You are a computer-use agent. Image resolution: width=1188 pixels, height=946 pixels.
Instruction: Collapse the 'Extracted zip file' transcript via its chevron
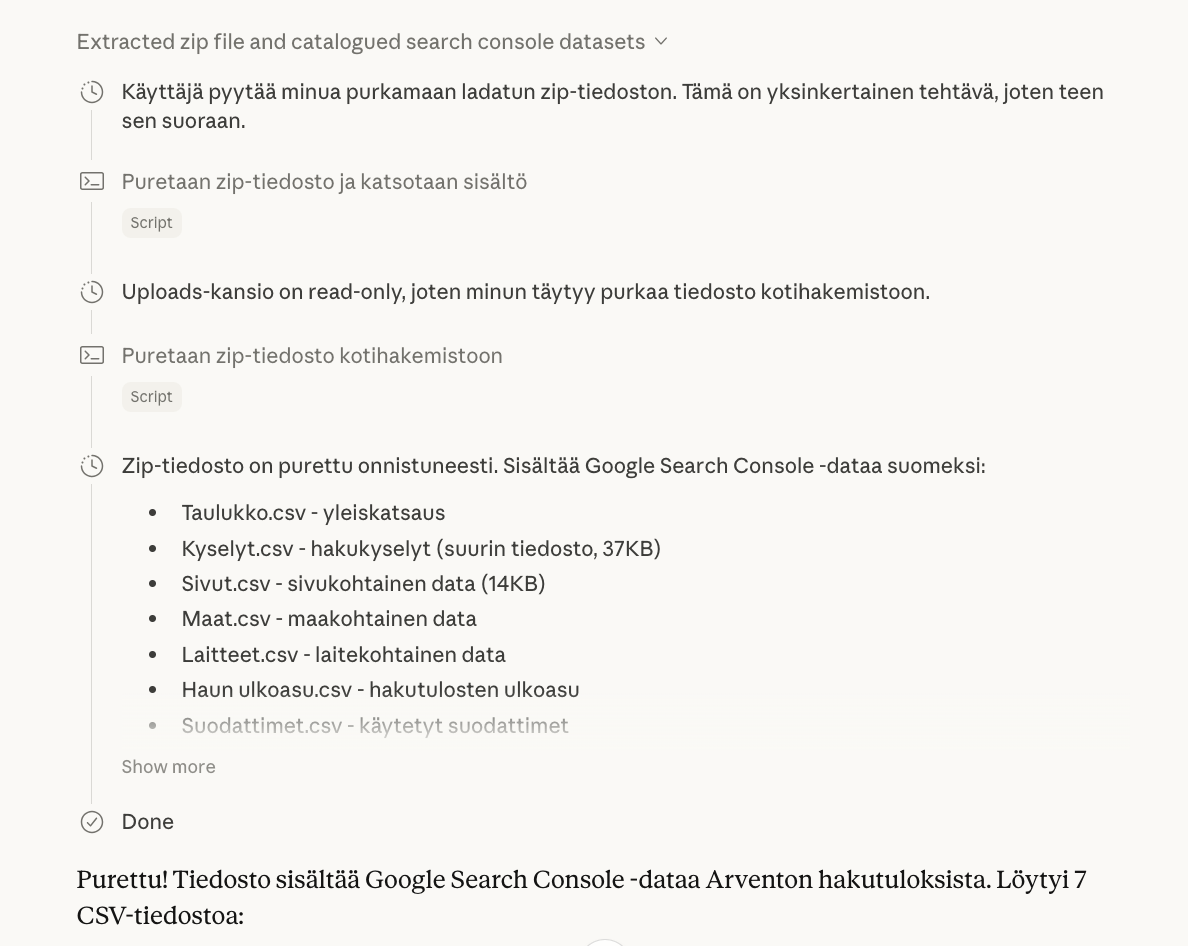click(659, 42)
